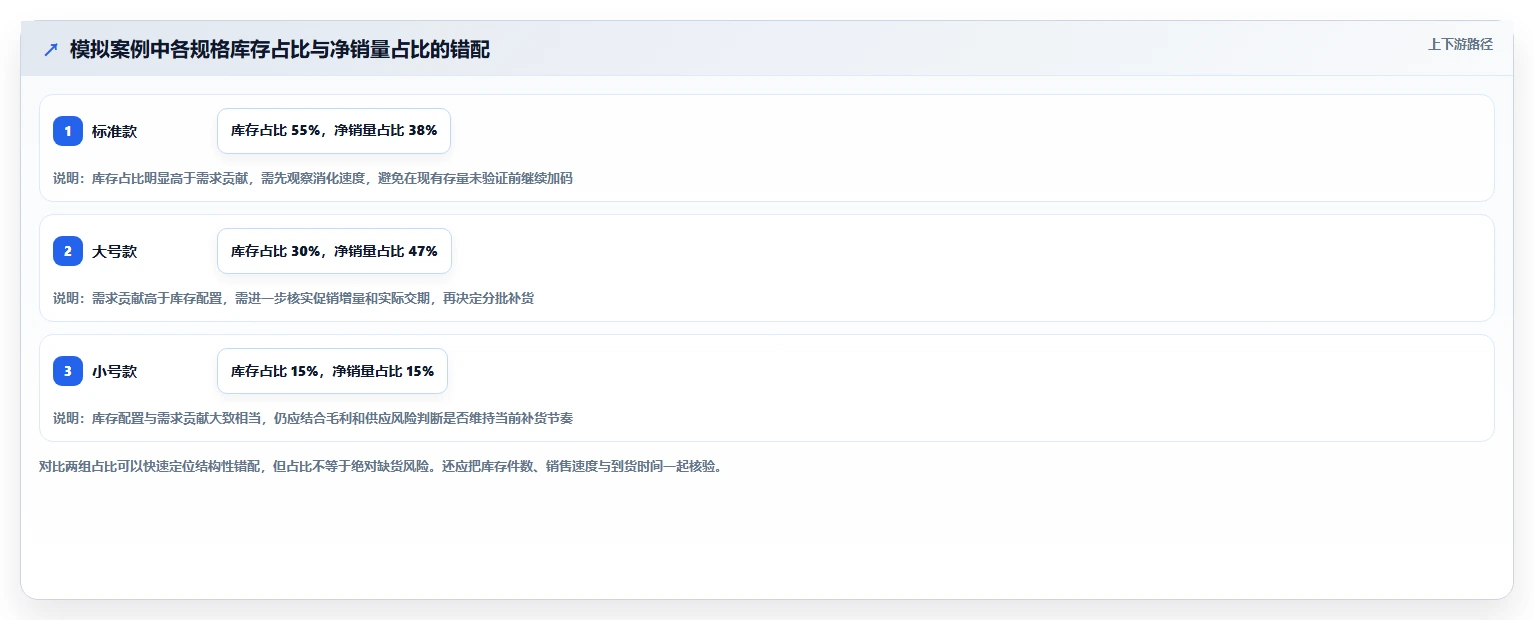
Task: Select the 小号款 row label
Action: tap(114, 371)
